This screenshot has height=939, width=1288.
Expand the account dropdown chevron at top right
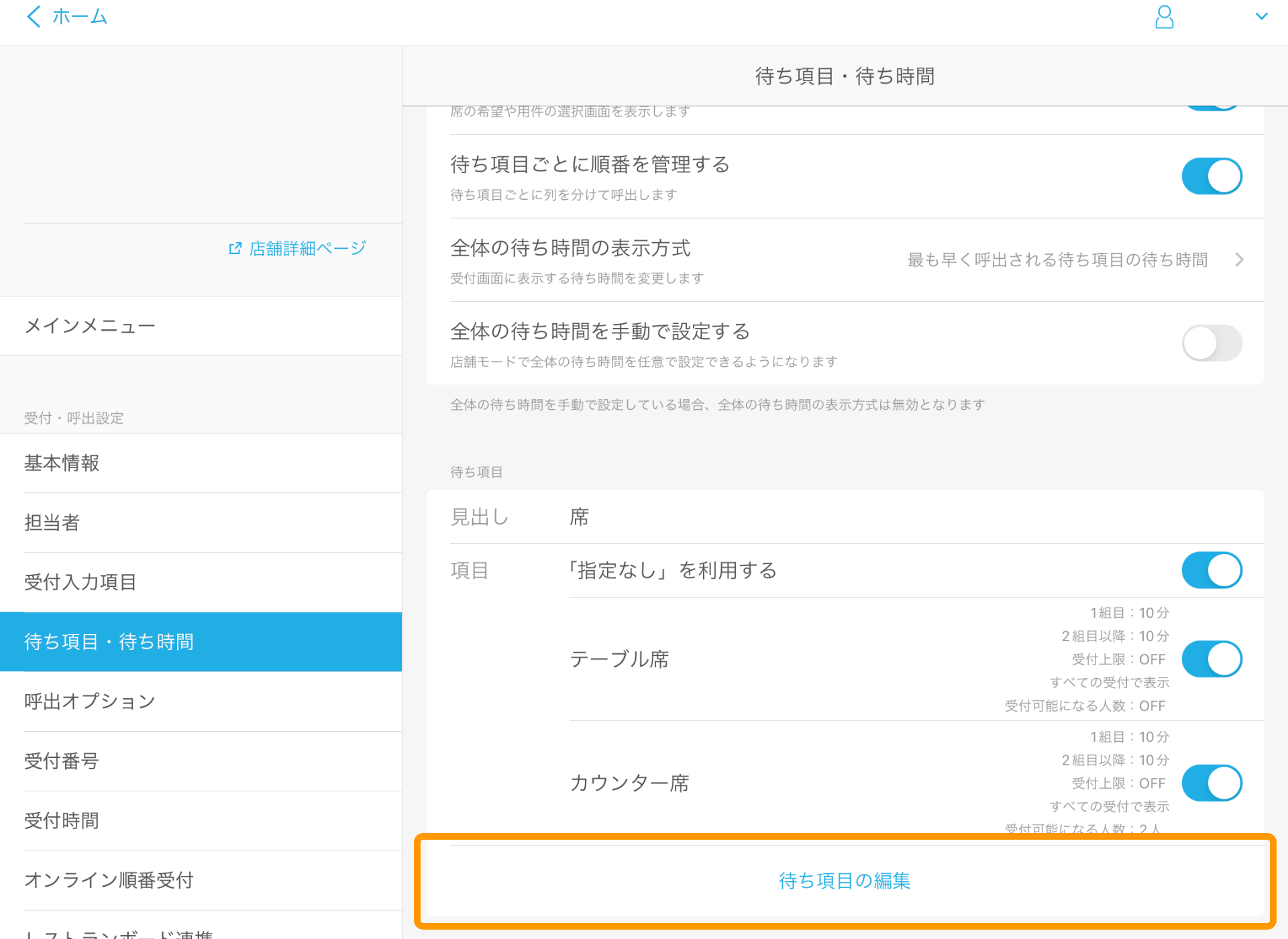coord(1261,17)
